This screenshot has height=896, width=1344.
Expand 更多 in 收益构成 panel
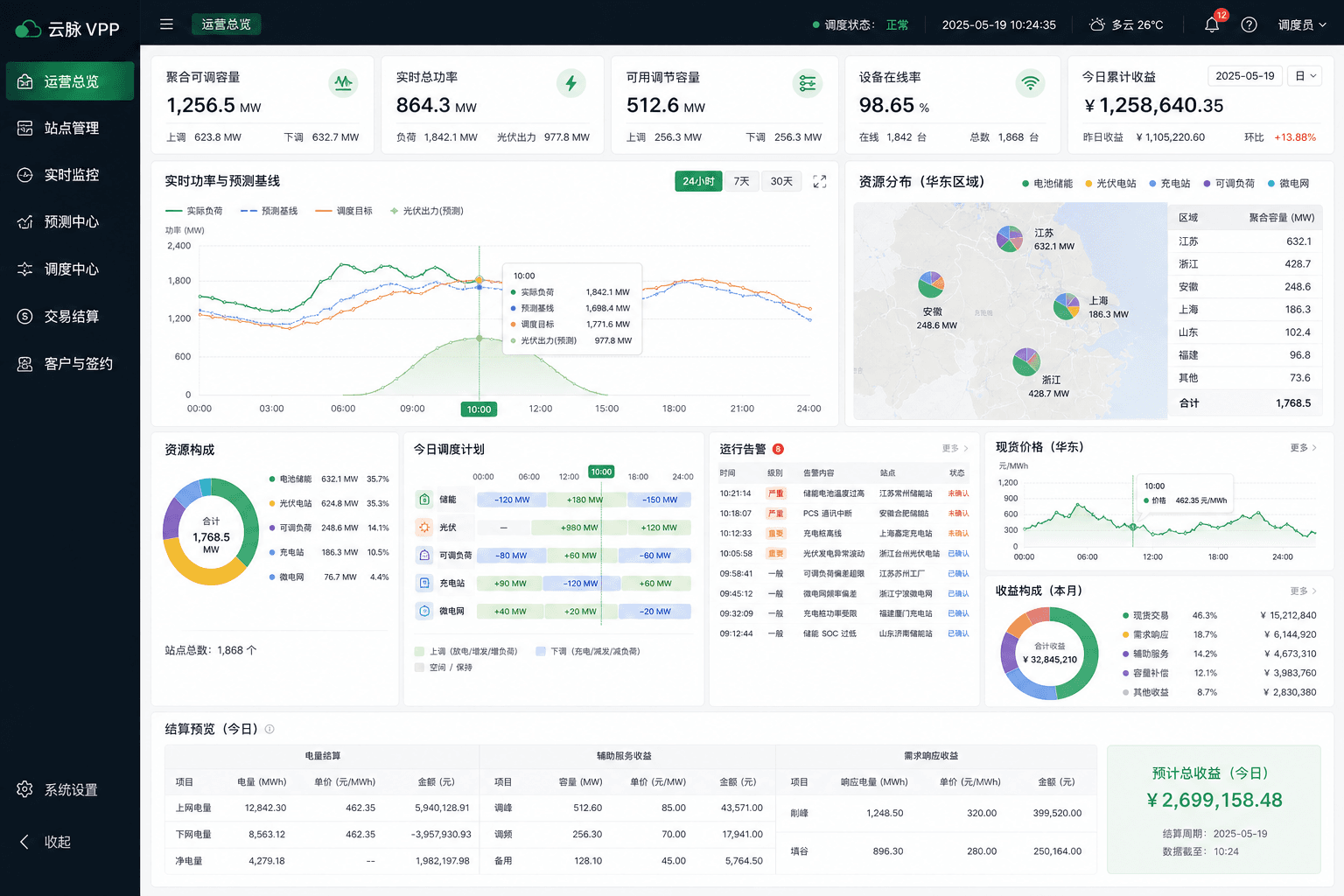tap(1303, 591)
